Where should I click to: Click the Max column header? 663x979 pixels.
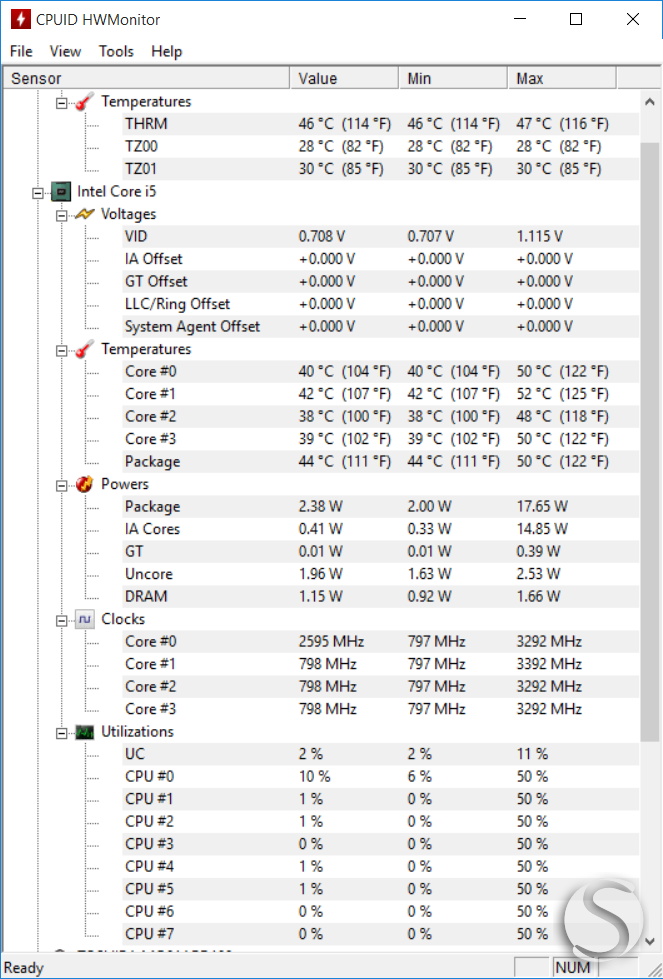pos(560,78)
